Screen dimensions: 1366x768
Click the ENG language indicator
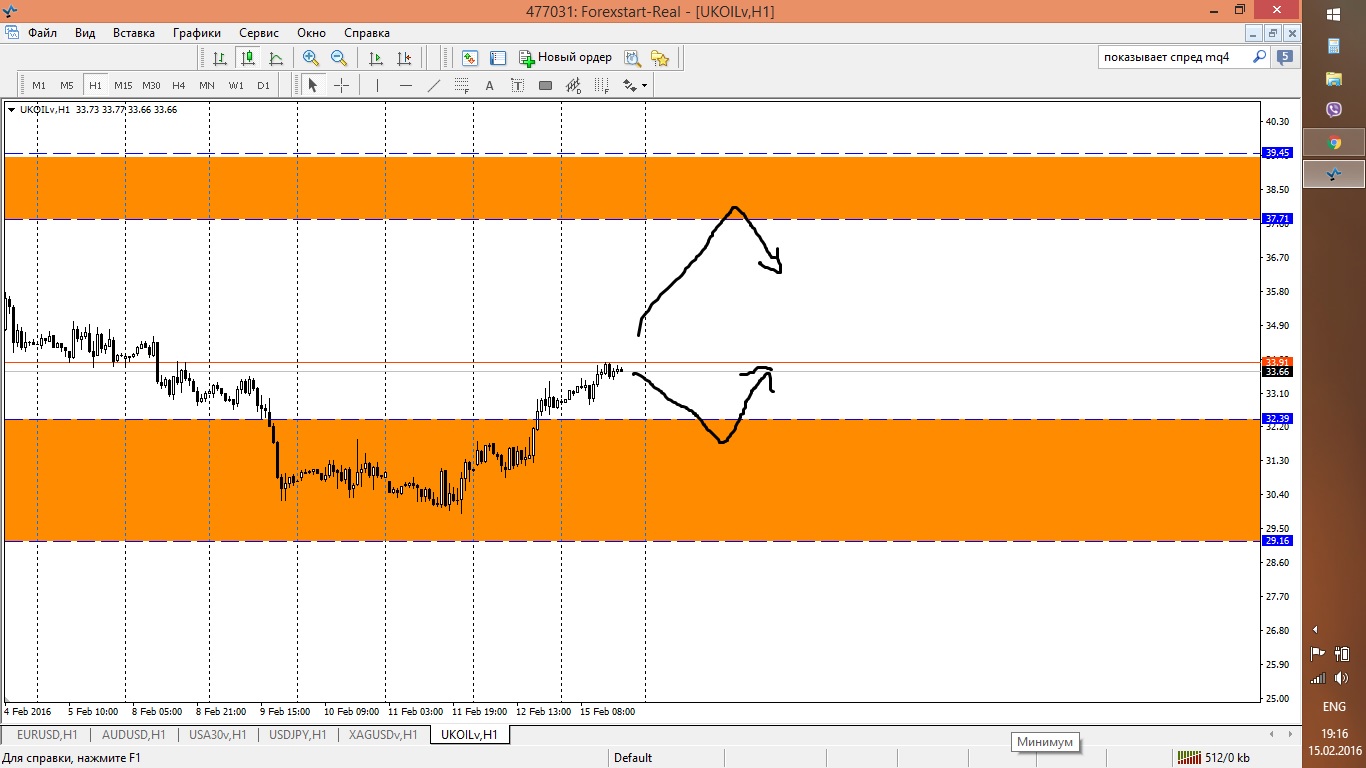point(1334,707)
